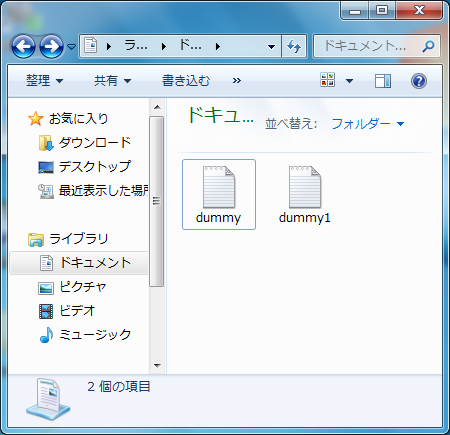Open the 並べ替え フォルダー dropdown
Screen dimensions: 450x435
[368, 124]
